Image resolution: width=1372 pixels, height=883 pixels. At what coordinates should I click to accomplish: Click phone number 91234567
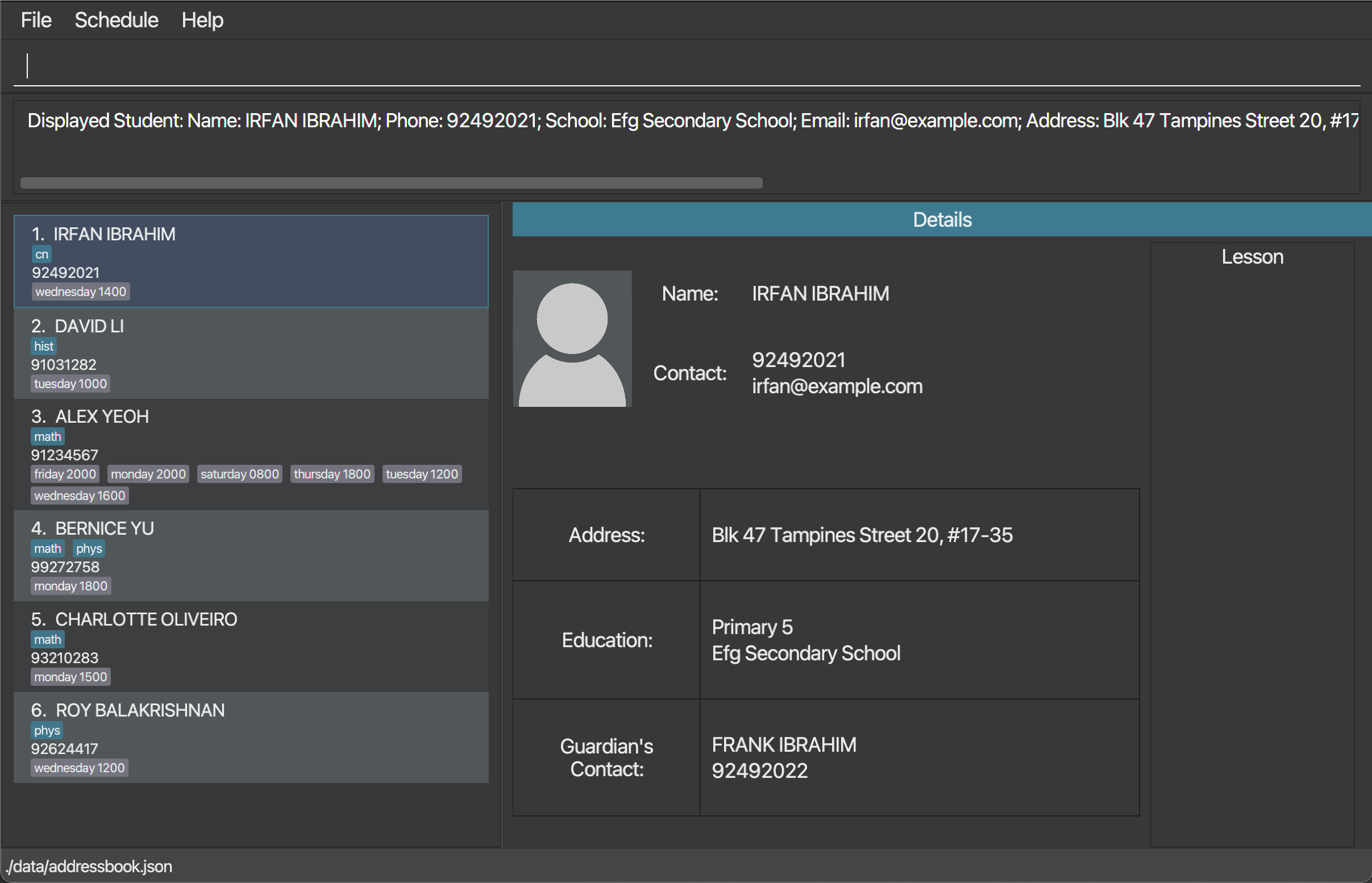[65, 455]
